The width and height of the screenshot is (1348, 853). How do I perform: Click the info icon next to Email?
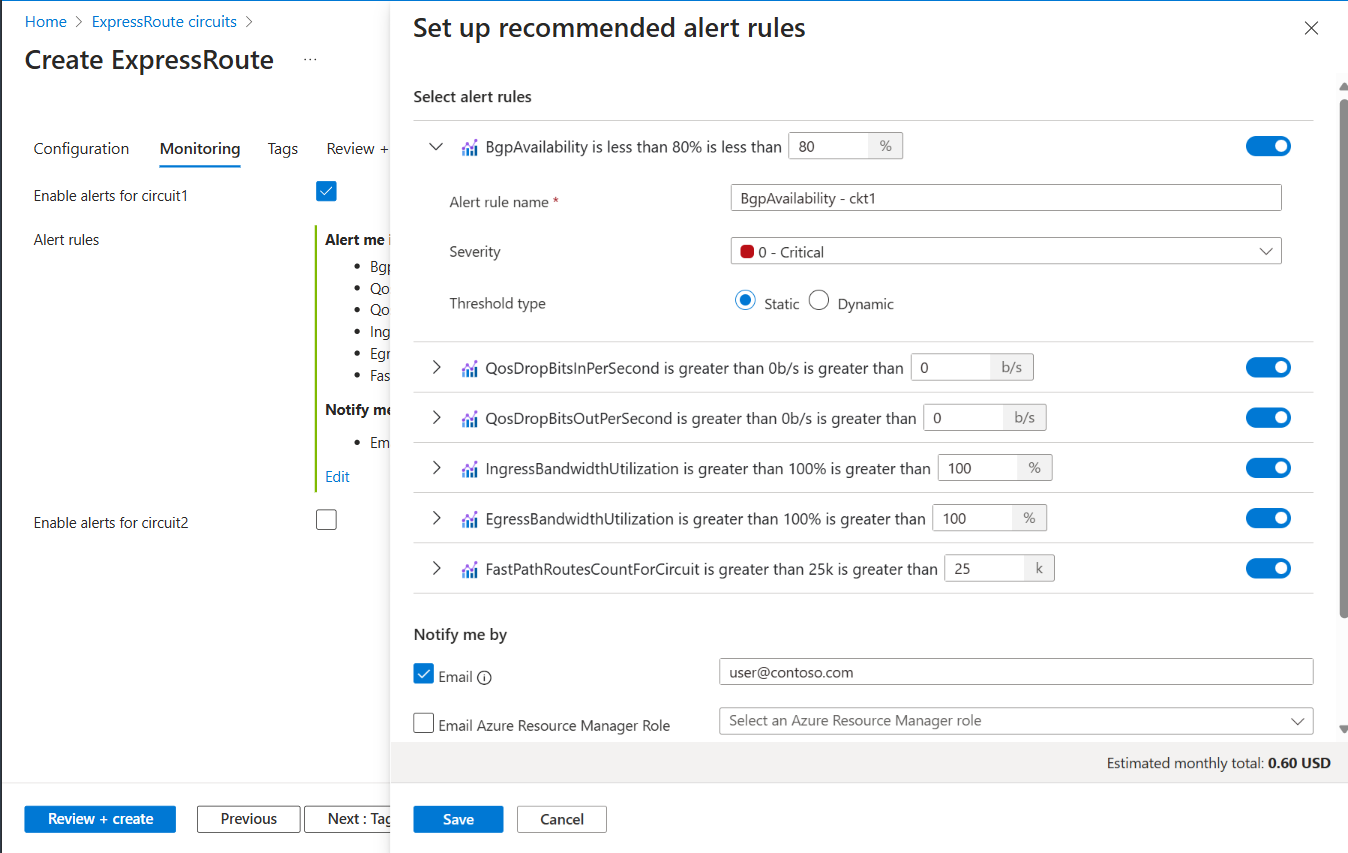pyautogui.click(x=485, y=678)
